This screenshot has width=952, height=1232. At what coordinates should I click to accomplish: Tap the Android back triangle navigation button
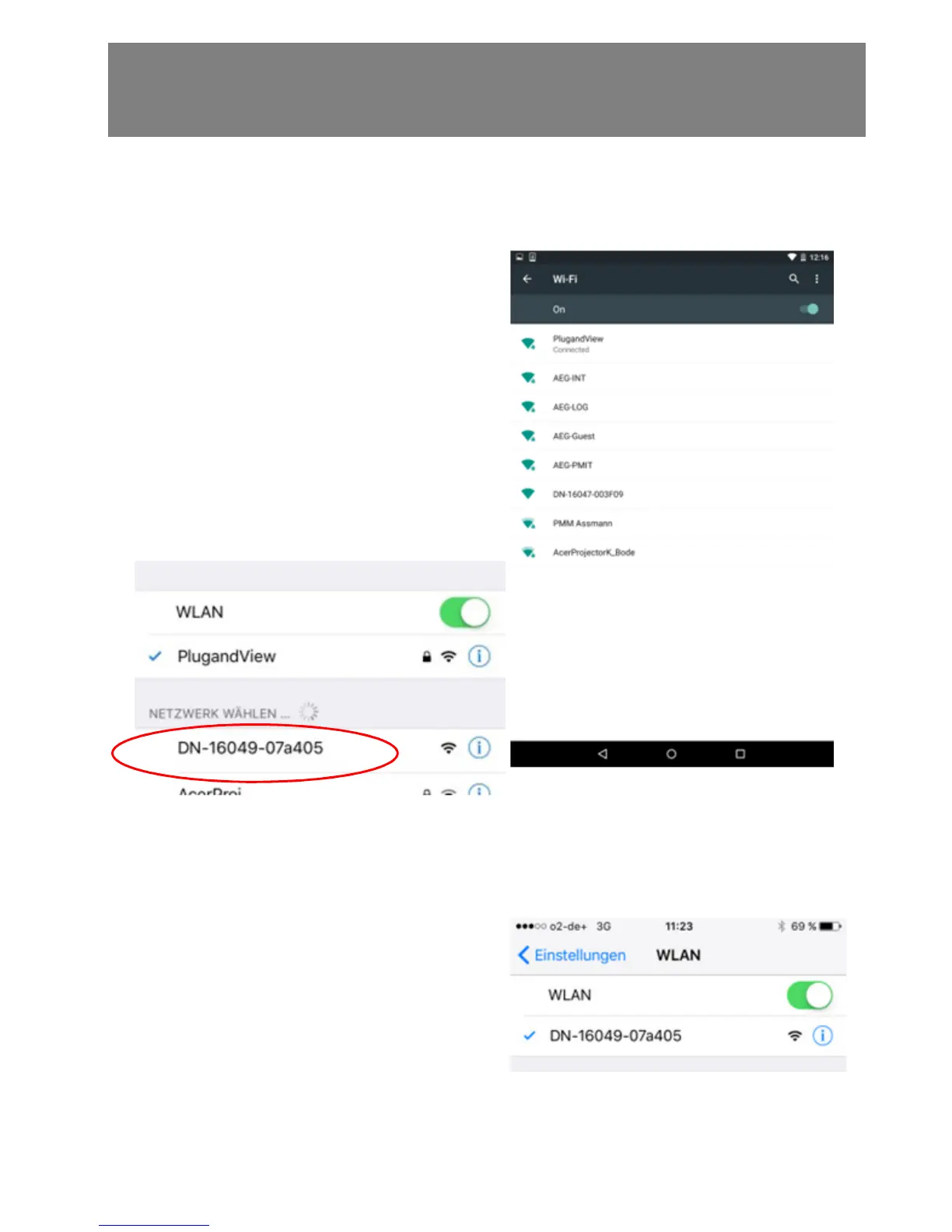coord(602,754)
